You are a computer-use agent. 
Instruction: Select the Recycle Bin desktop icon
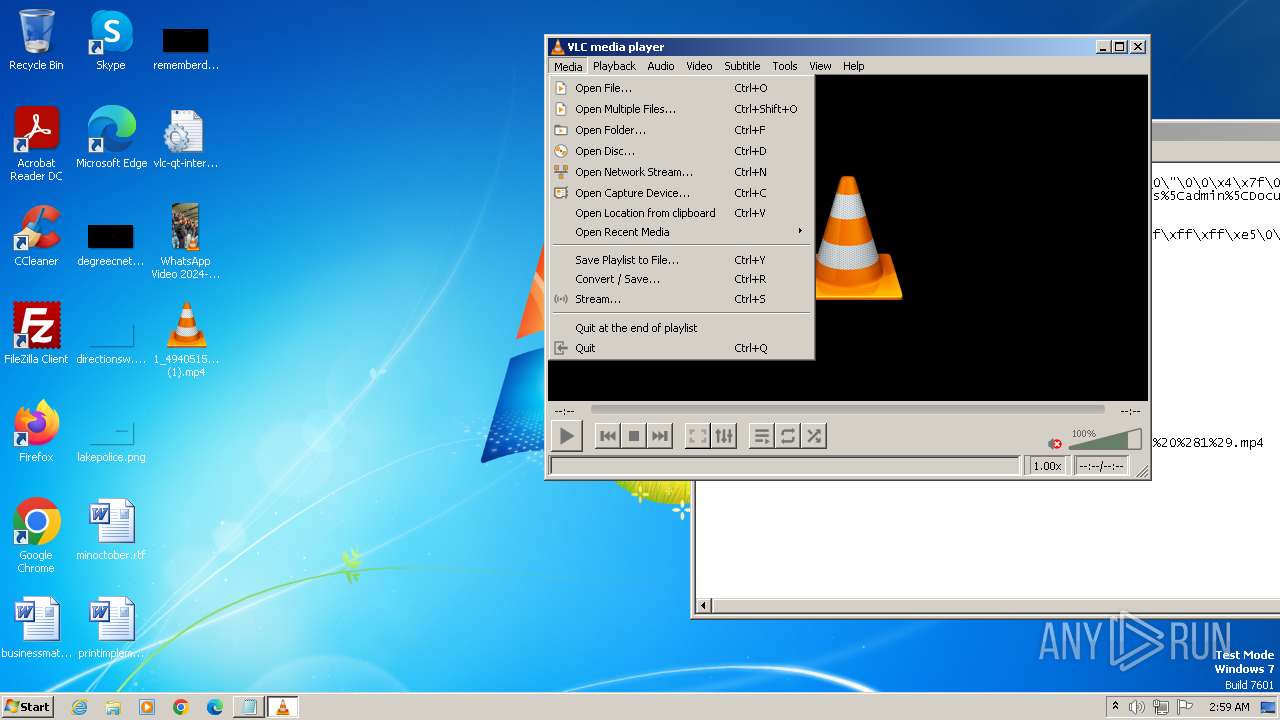click(x=36, y=40)
